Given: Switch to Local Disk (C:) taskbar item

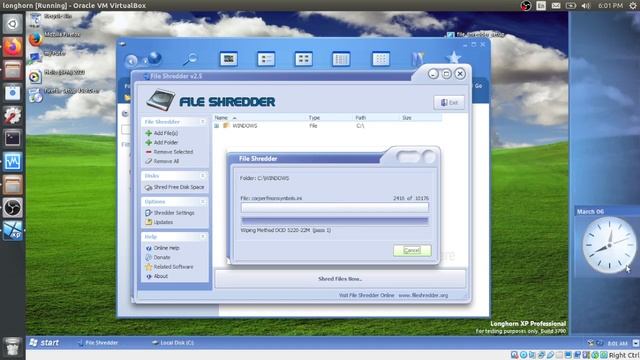Looking at the screenshot, I should click(173, 343).
